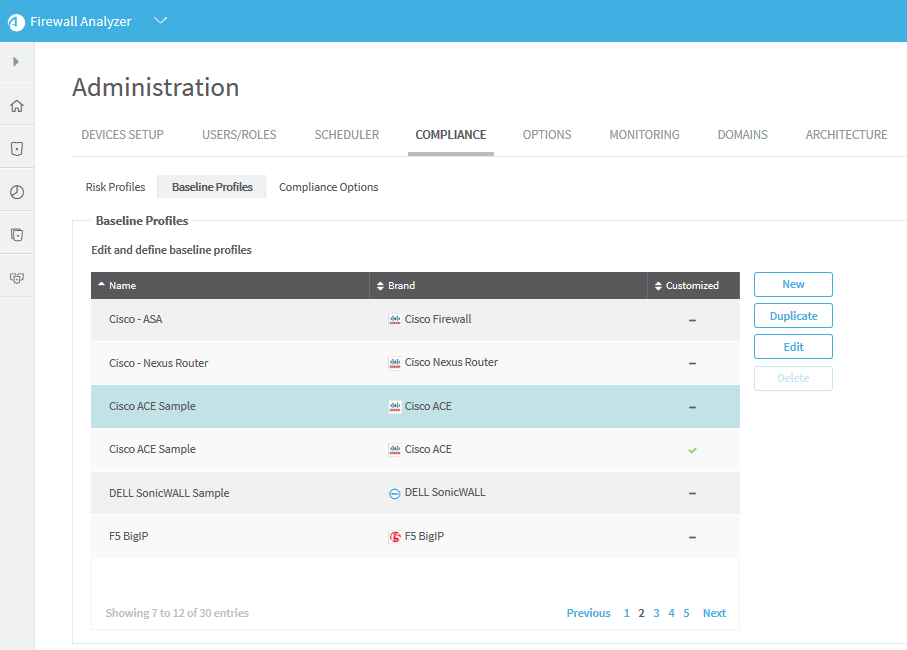Click the stacked shields icon in sidebar

(16, 235)
